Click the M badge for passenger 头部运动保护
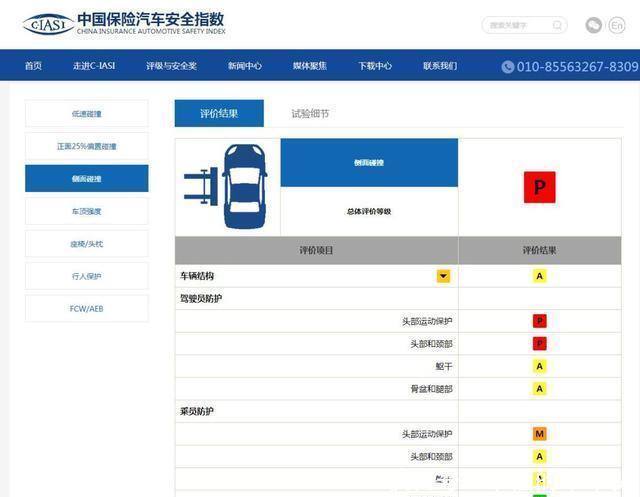 [x=540, y=434]
